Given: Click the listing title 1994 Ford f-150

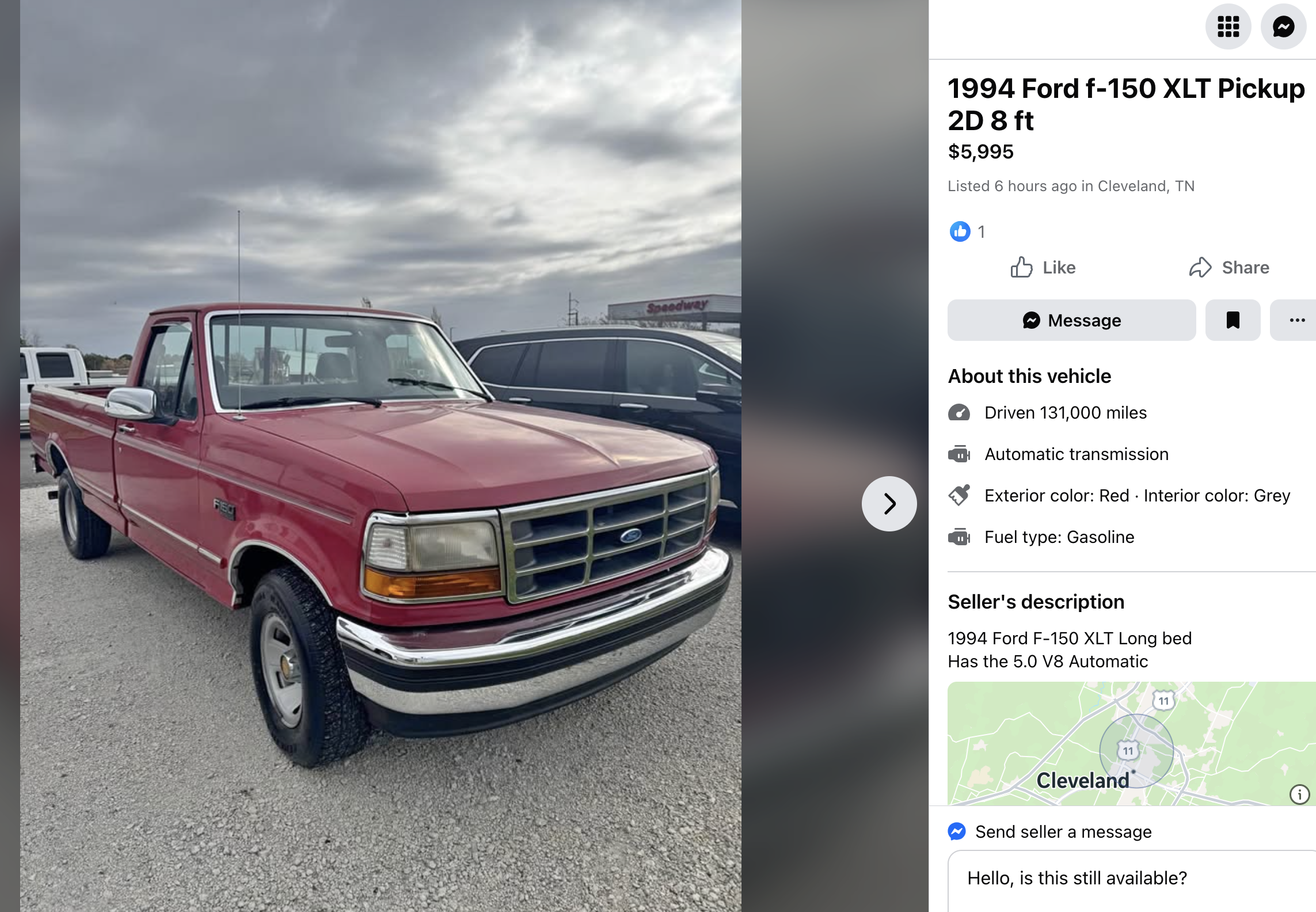Looking at the screenshot, I should click(x=1126, y=104).
